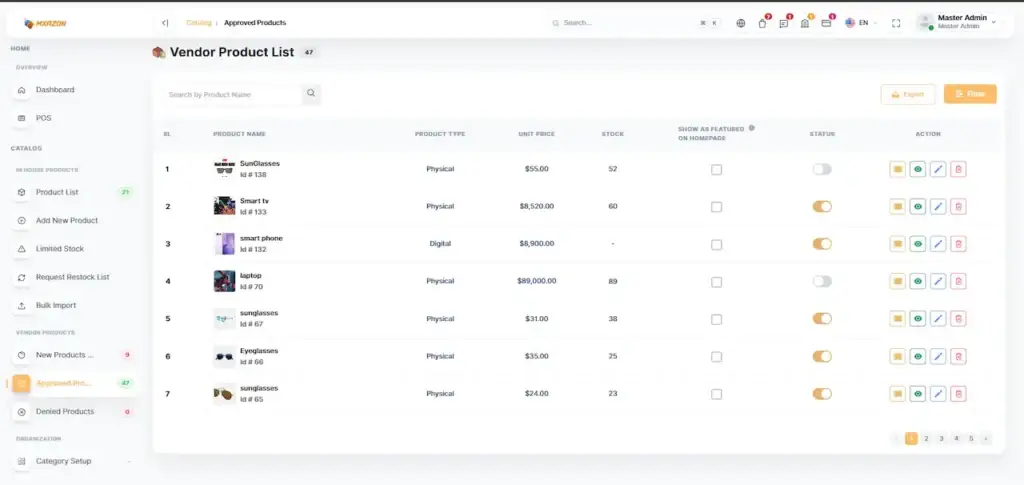
Task: View sunglasses Id # 67 using eye icon
Action: coord(918,319)
